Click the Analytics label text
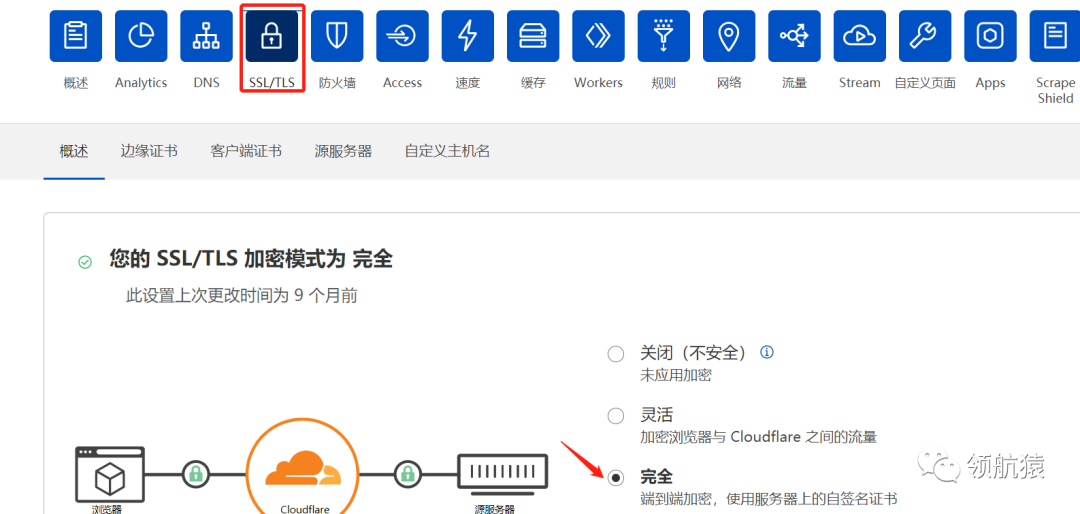 [141, 83]
